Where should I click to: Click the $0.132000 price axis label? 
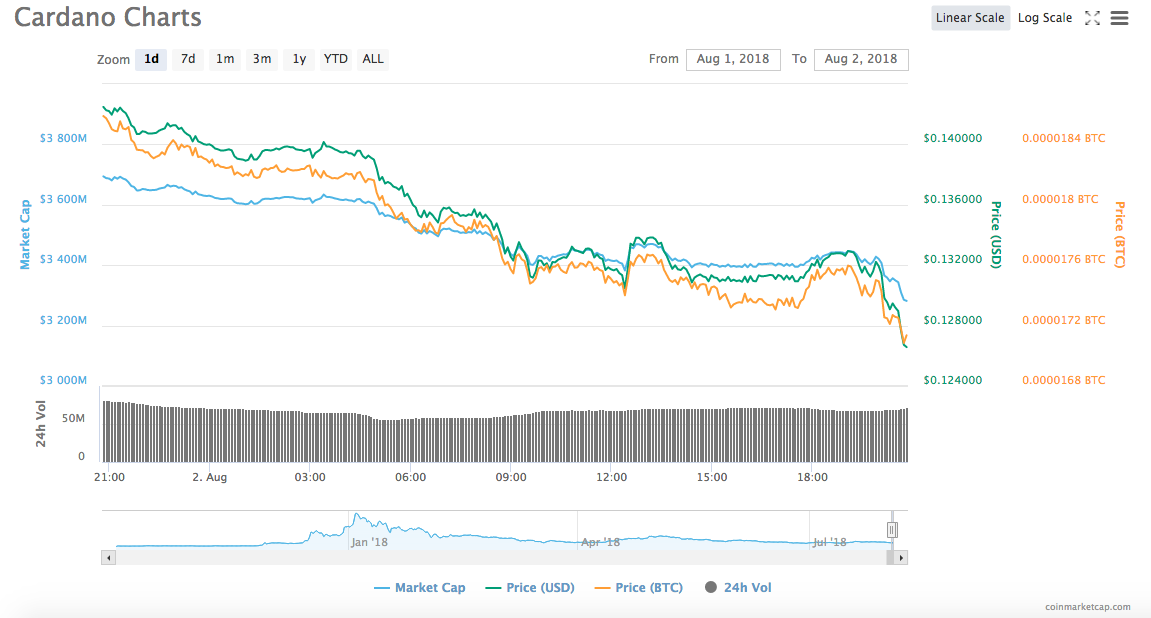(953, 259)
